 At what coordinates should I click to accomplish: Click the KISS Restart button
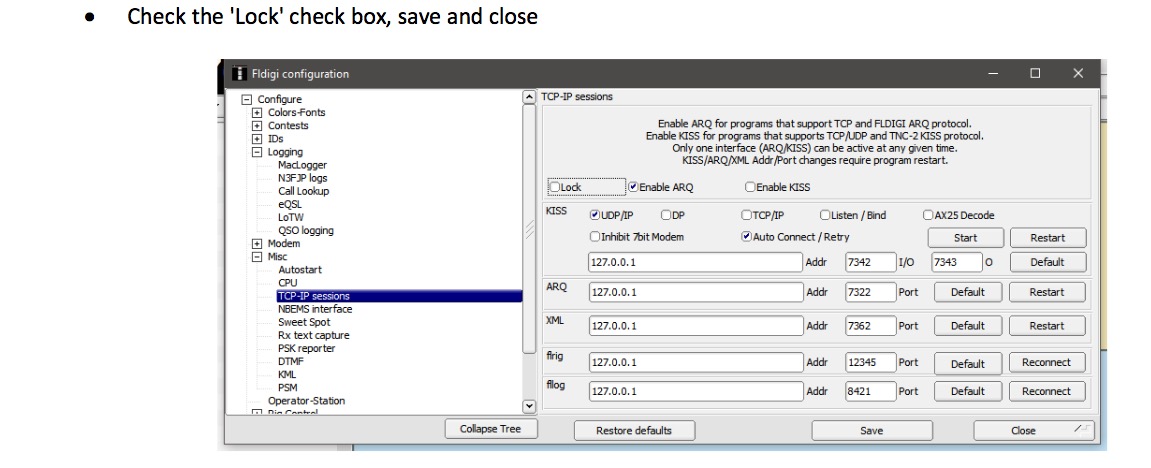[x=1047, y=238]
